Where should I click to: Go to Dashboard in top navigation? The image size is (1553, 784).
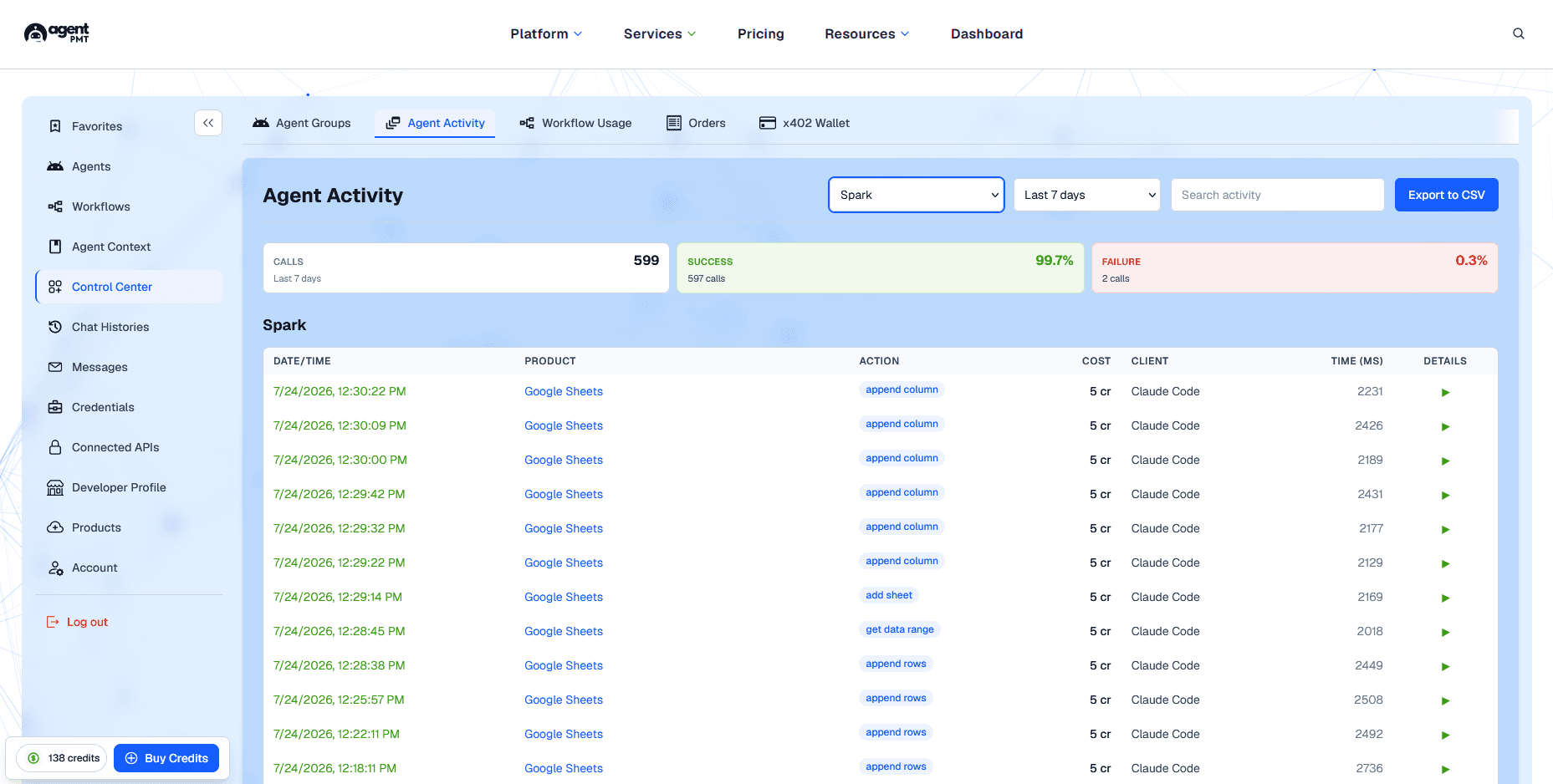(987, 33)
